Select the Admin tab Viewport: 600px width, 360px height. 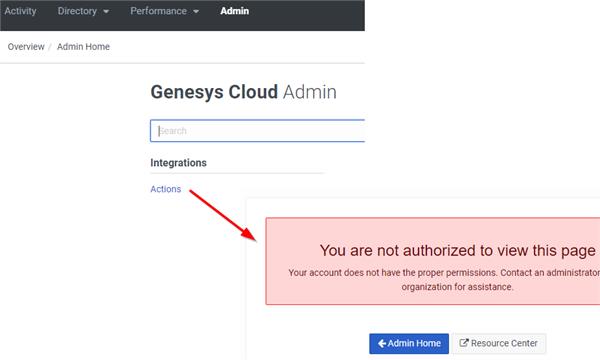click(x=235, y=11)
